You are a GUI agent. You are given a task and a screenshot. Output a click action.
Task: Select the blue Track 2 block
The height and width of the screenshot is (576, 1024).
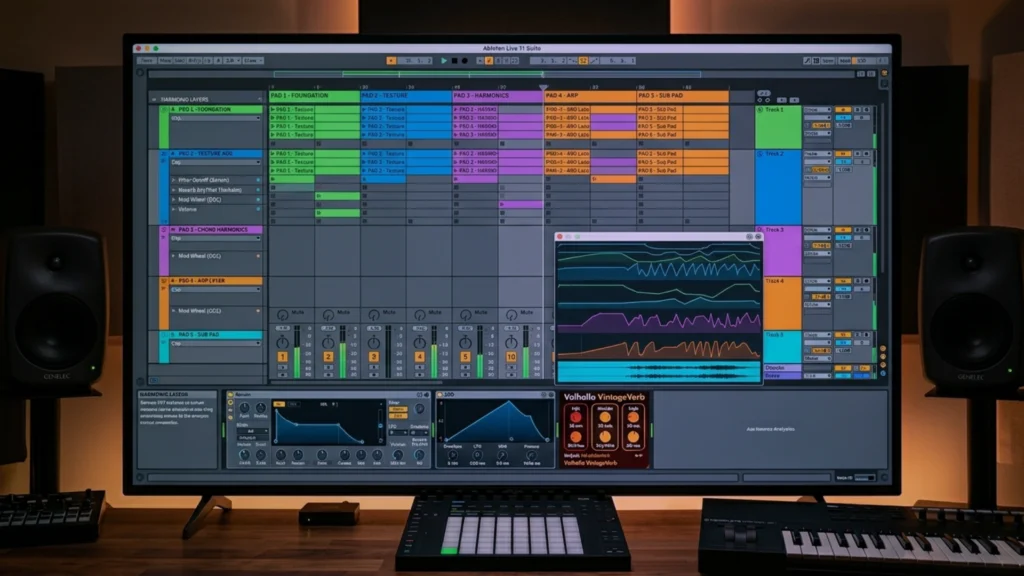click(778, 188)
